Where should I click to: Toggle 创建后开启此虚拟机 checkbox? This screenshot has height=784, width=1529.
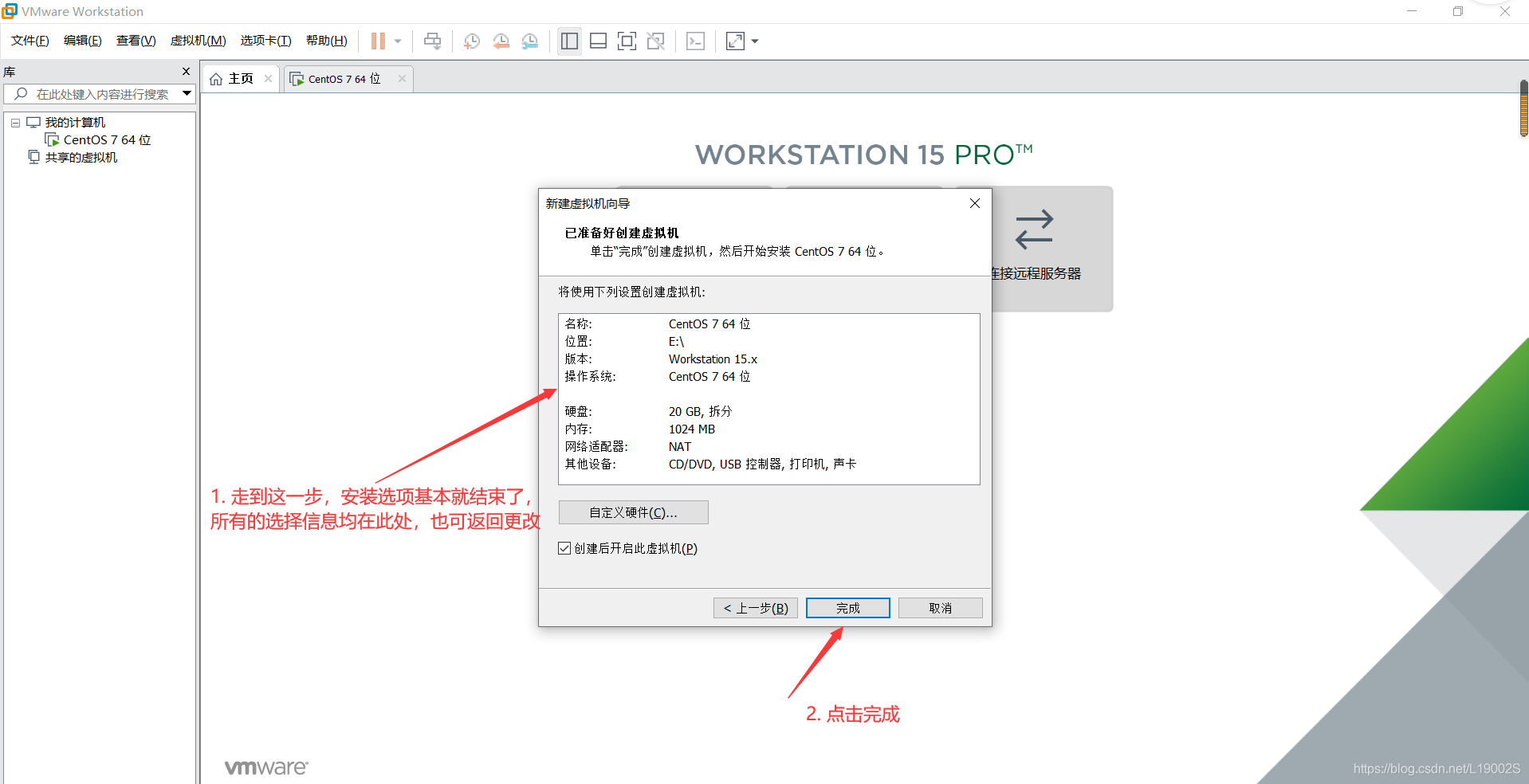[564, 548]
